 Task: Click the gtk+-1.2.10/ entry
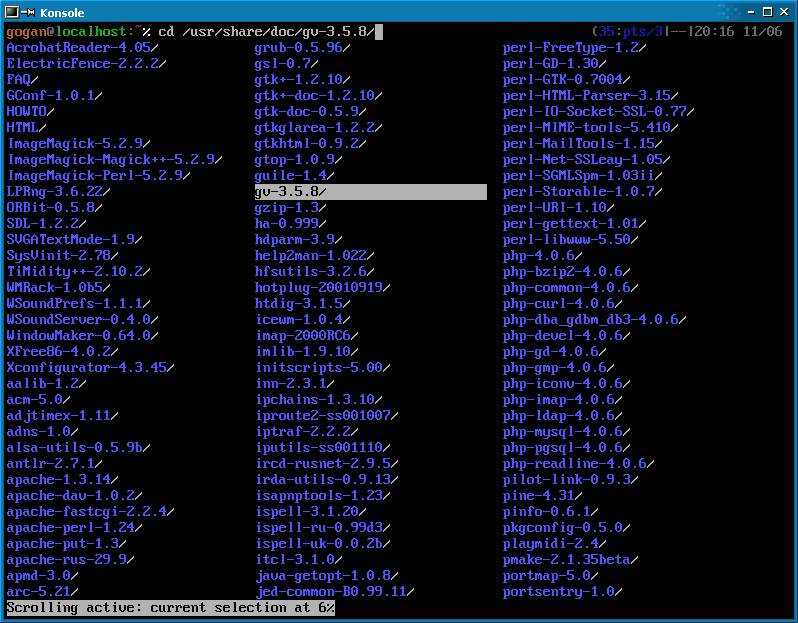click(302, 80)
